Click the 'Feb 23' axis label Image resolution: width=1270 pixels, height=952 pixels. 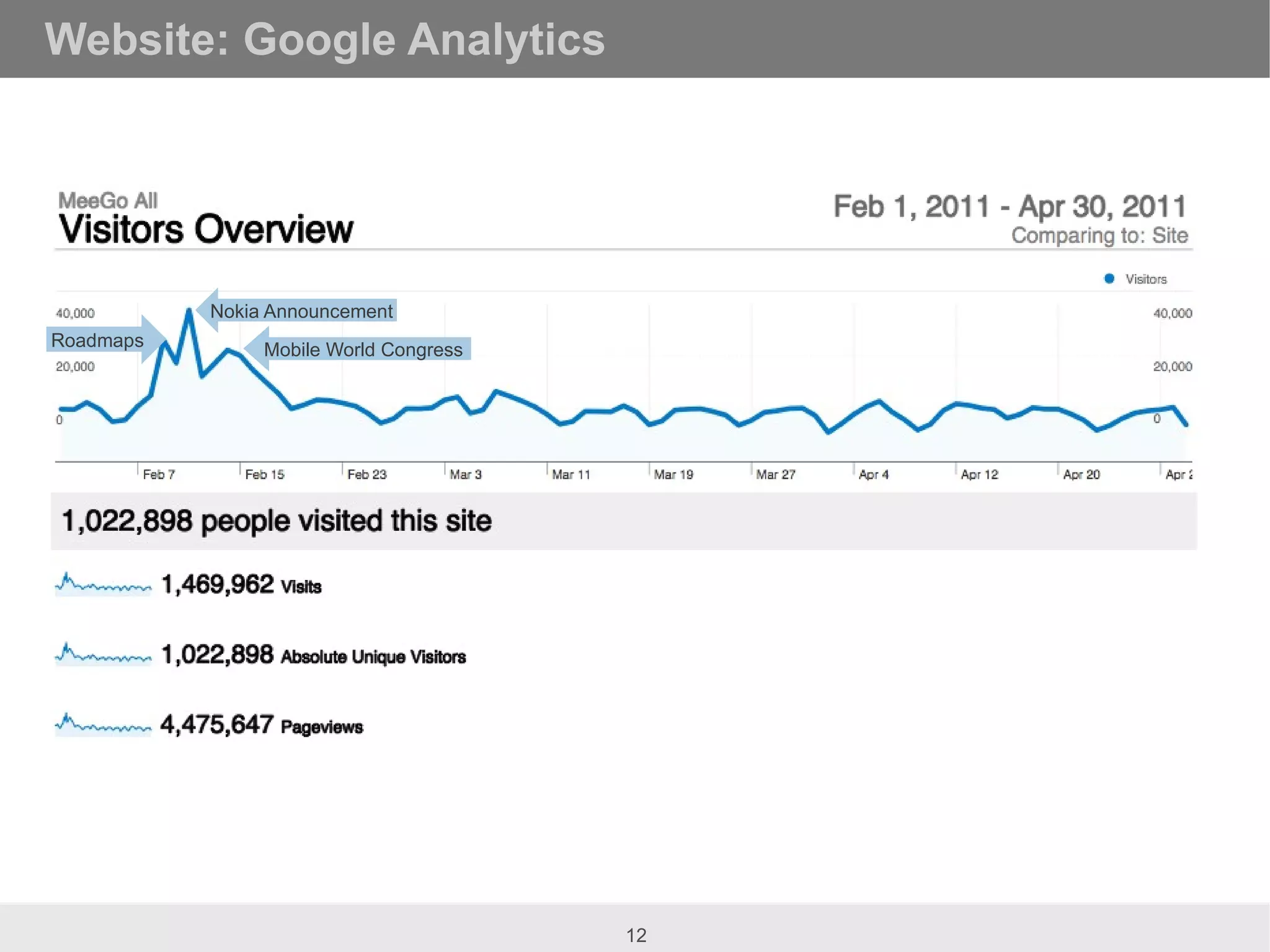tap(366, 474)
